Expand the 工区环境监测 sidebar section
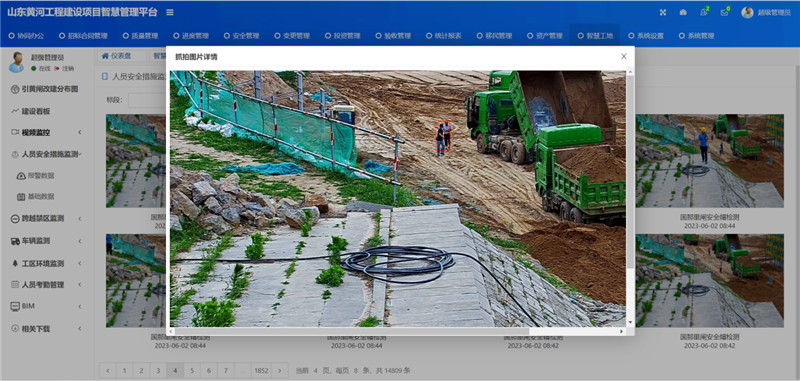800x381 pixels. pos(46,263)
